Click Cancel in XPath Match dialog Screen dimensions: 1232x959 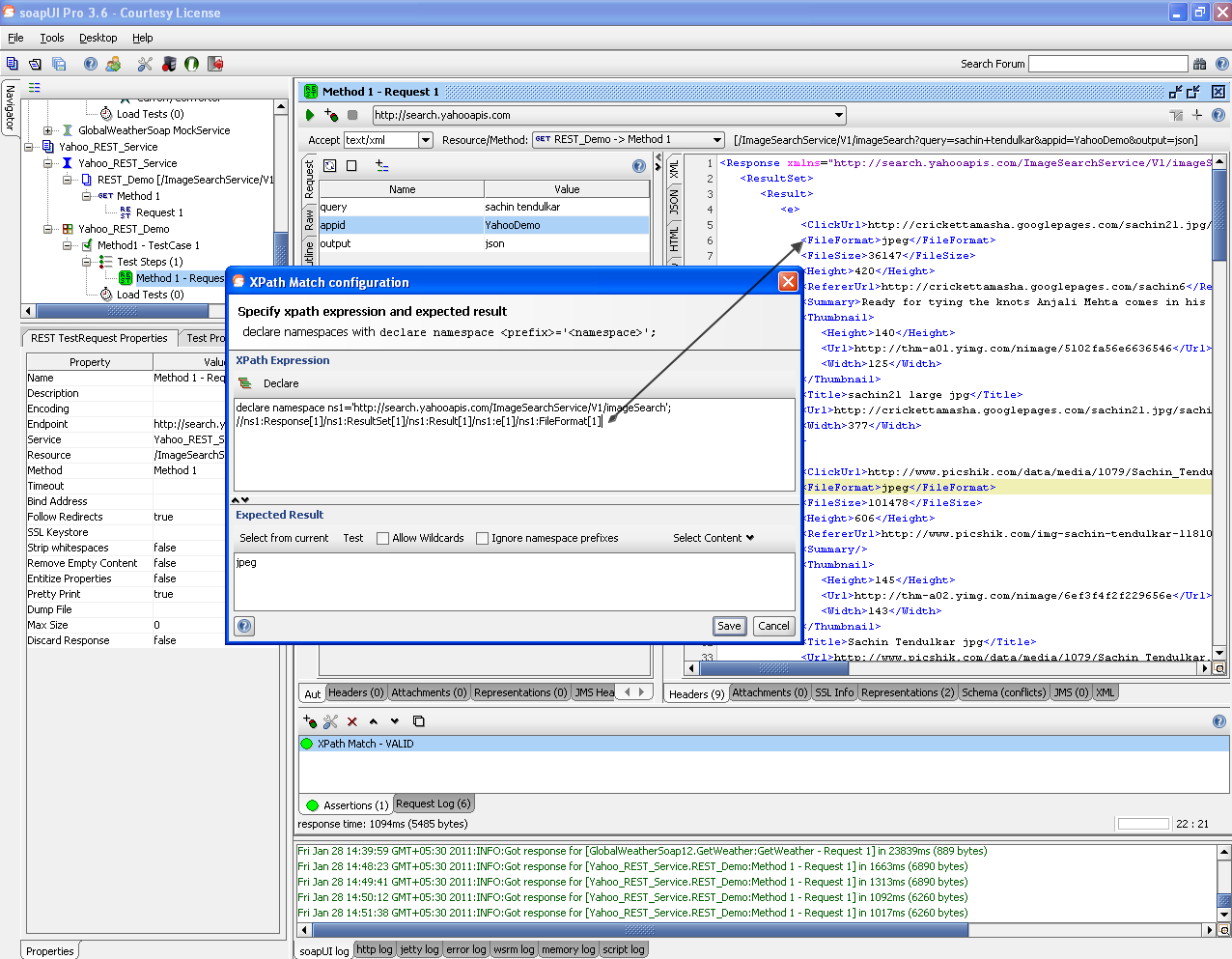pos(773,626)
